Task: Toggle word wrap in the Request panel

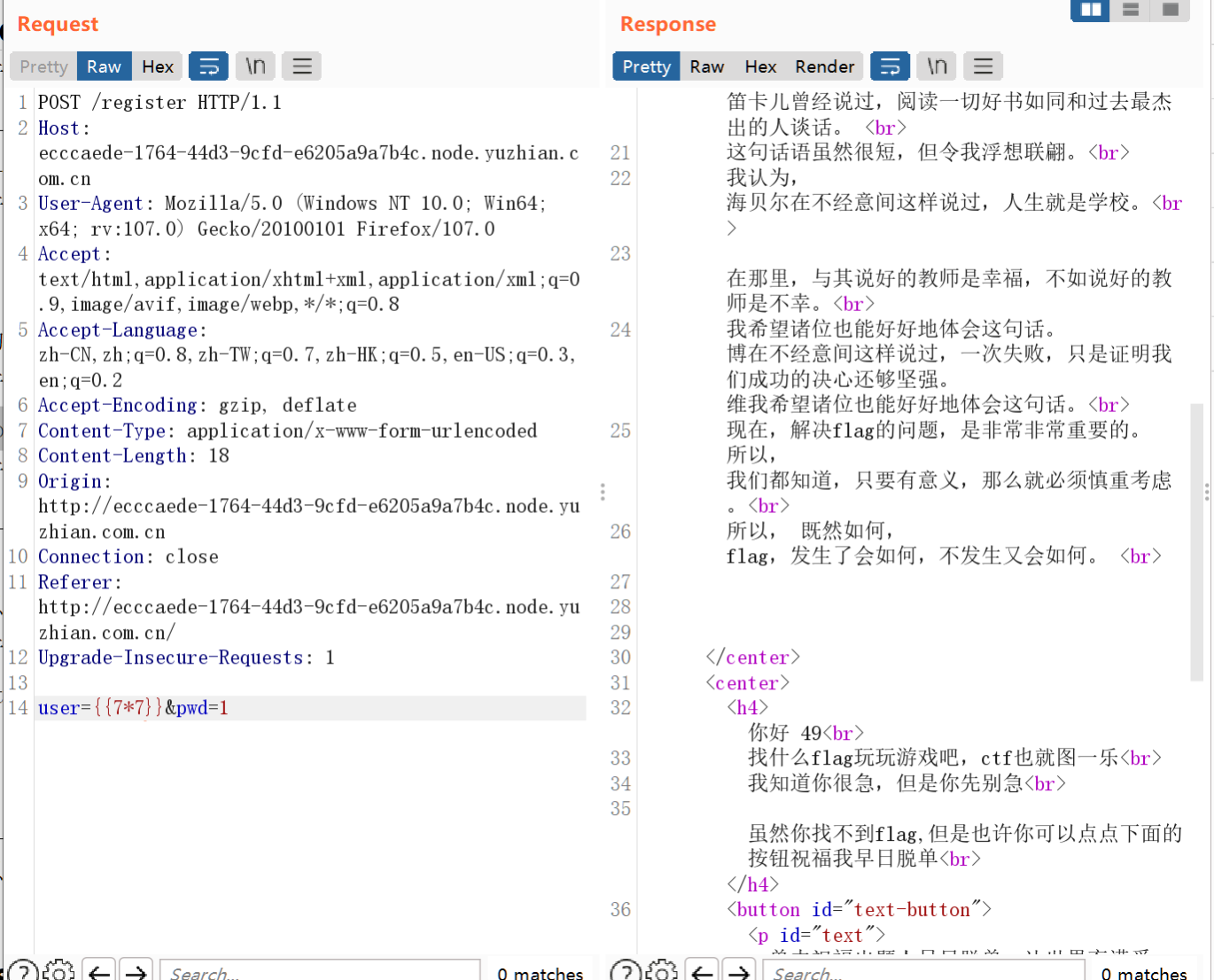Action: pos(208,66)
